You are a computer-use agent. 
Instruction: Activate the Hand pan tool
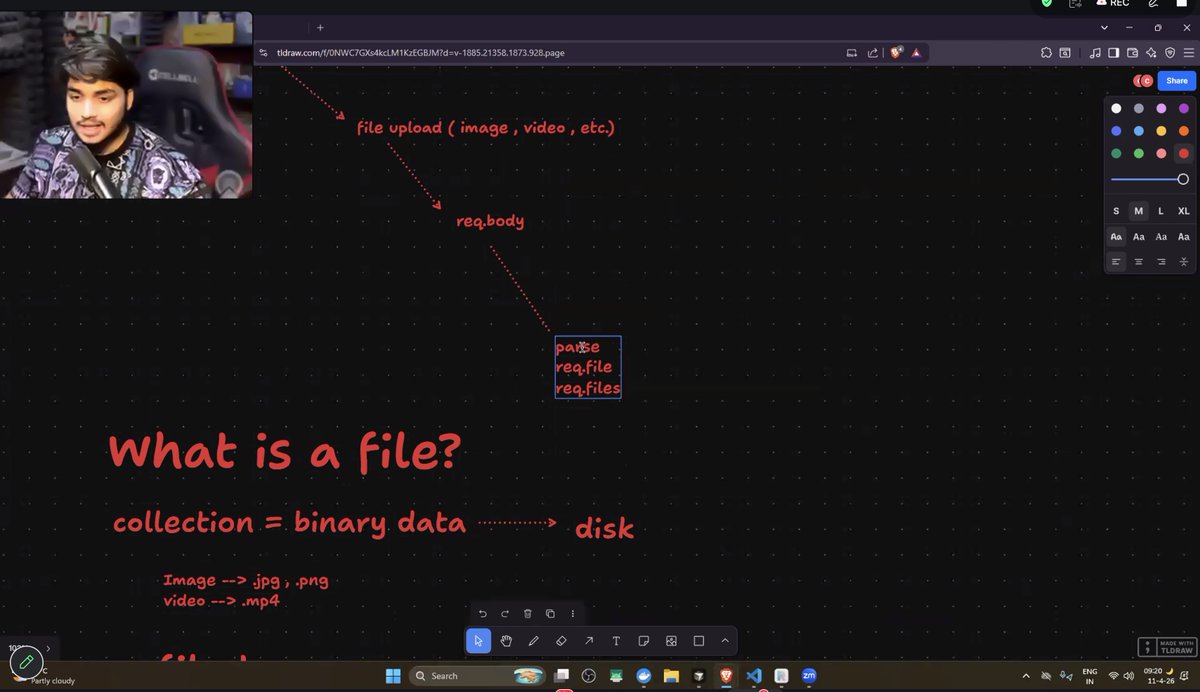[506, 640]
